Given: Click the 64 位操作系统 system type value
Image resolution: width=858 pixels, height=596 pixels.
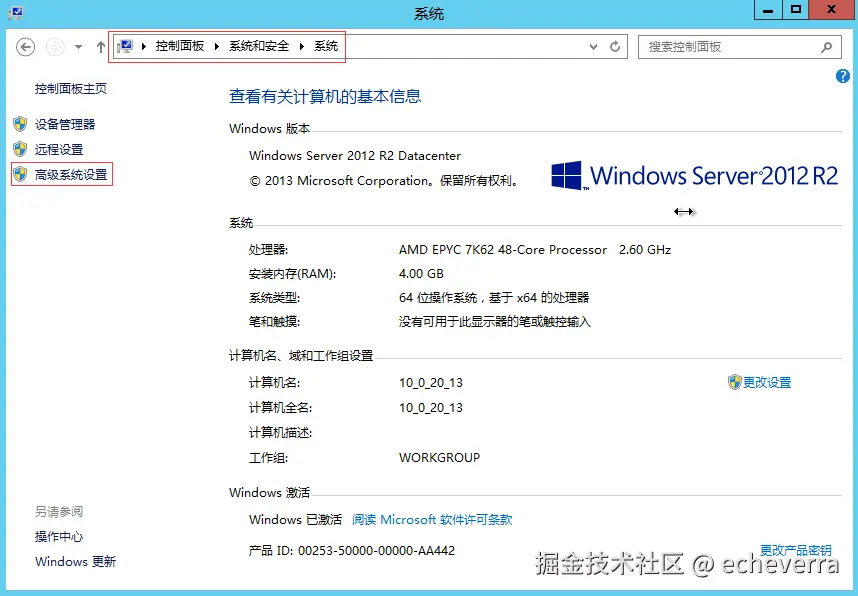Looking at the screenshot, I should tap(494, 298).
